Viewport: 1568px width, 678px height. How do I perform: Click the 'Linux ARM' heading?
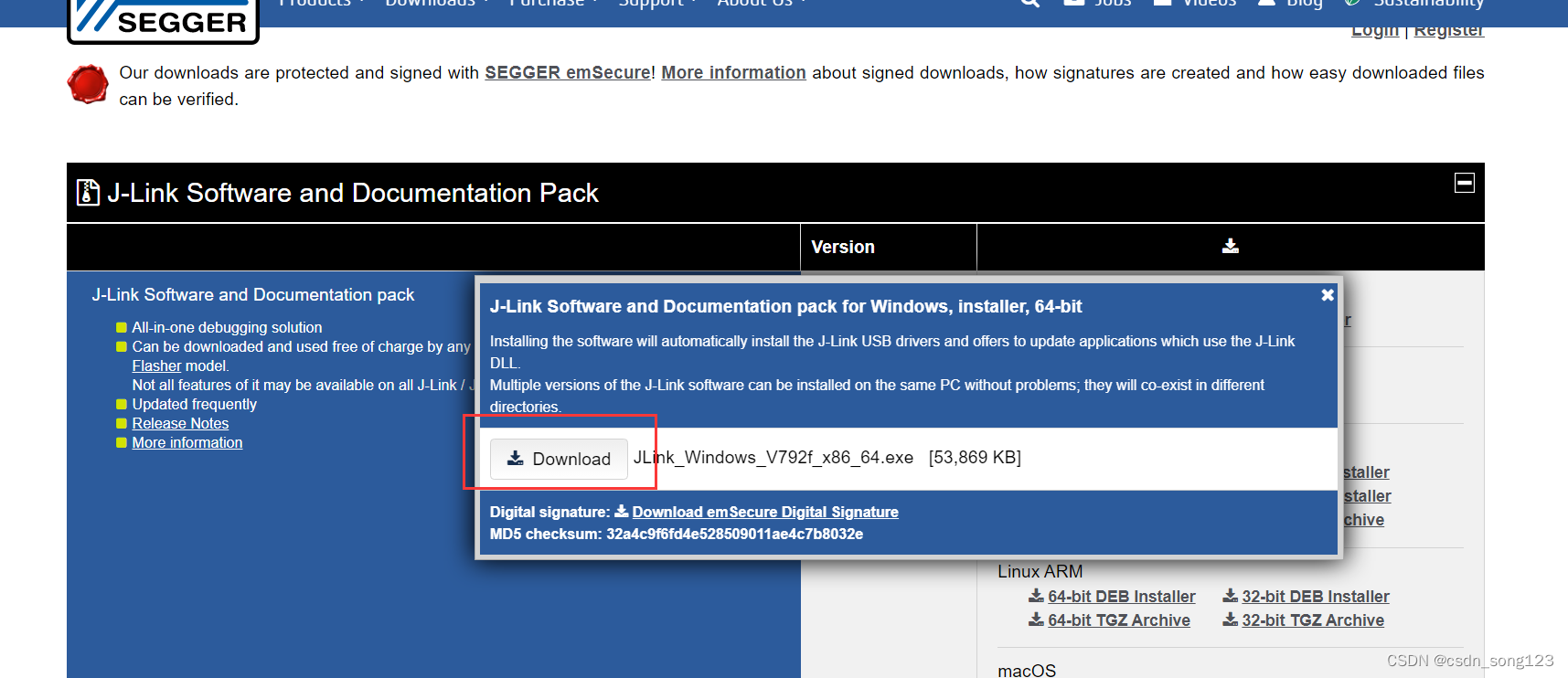click(1040, 572)
